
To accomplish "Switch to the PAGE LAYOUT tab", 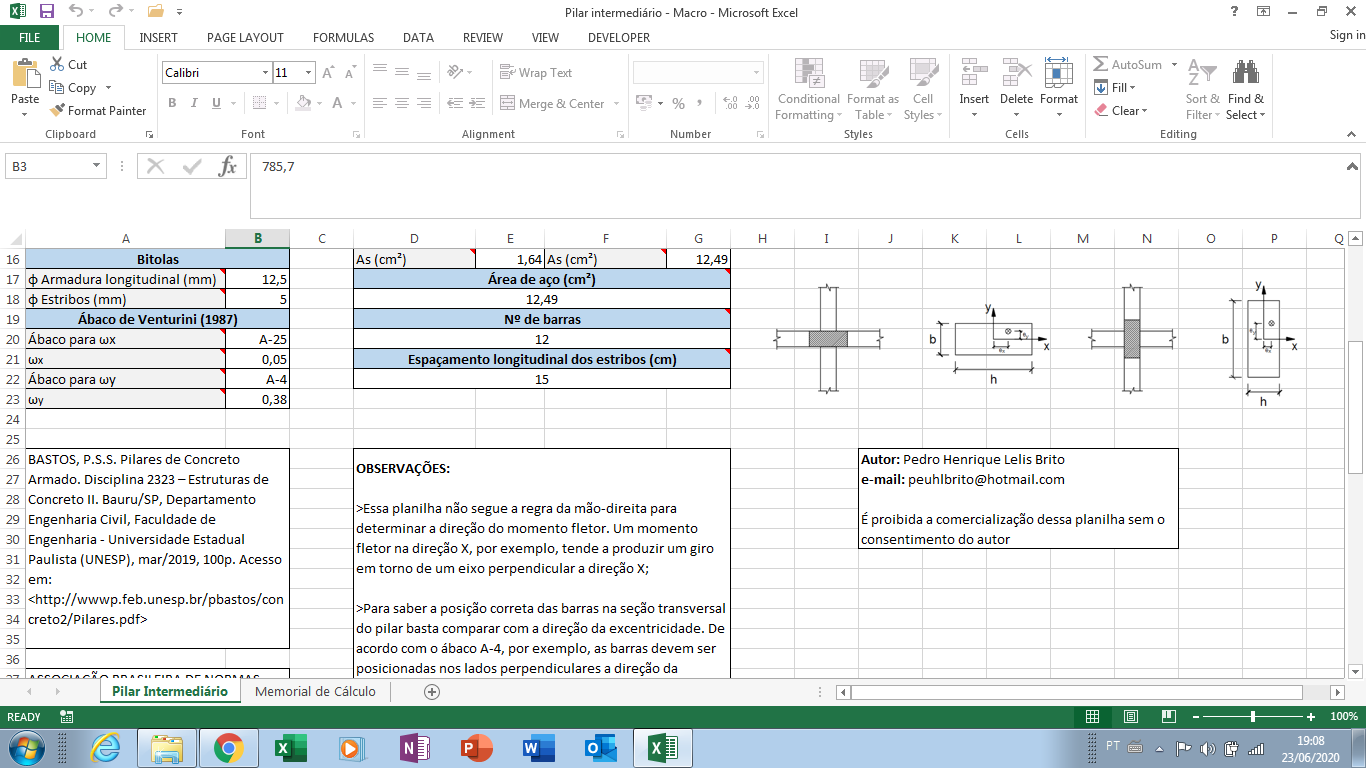I will pyautogui.click(x=245, y=38).
